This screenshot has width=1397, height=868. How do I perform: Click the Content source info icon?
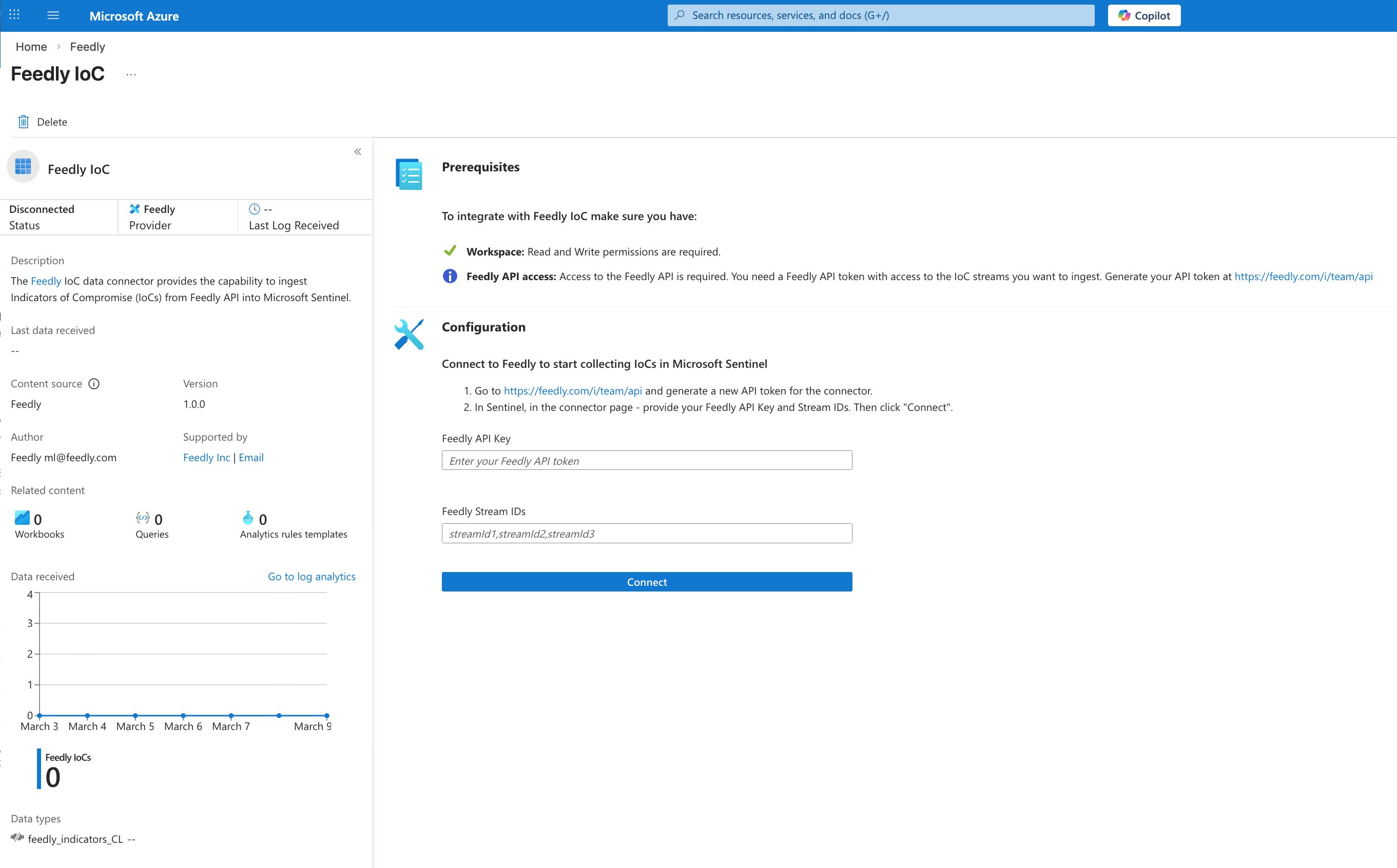point(94,384)
